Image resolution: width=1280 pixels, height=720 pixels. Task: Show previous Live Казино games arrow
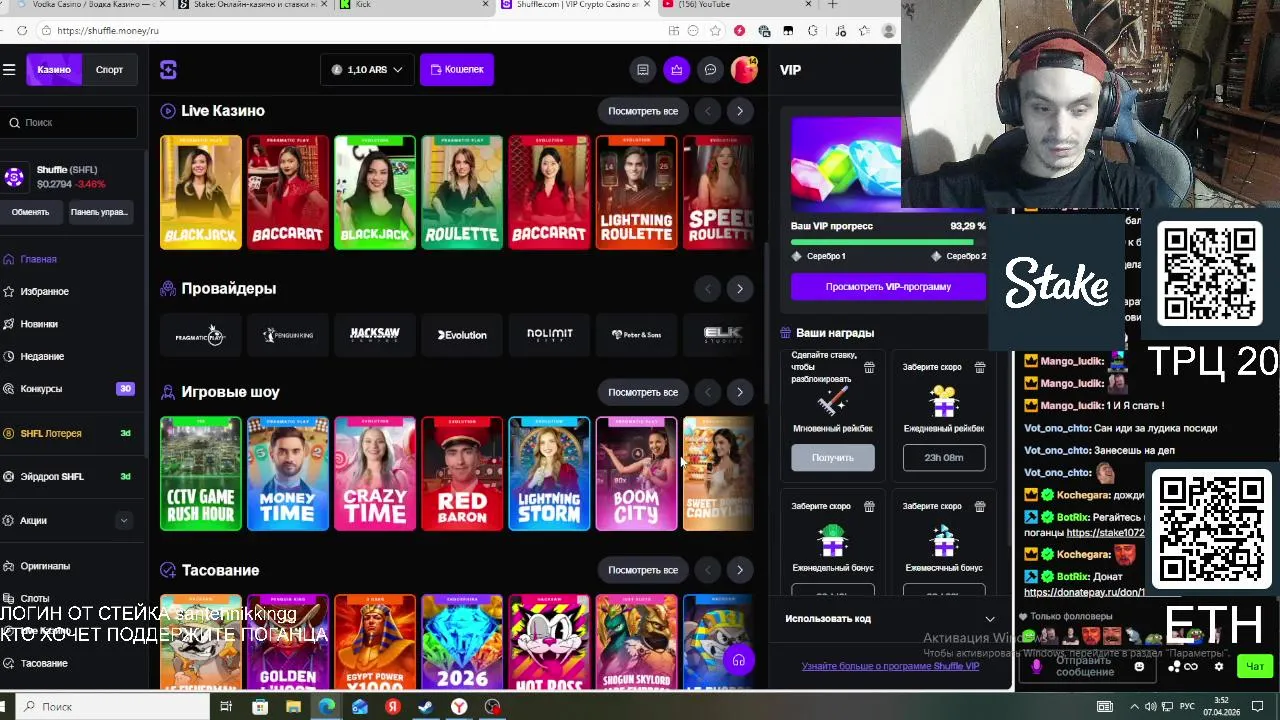(708, 111)
